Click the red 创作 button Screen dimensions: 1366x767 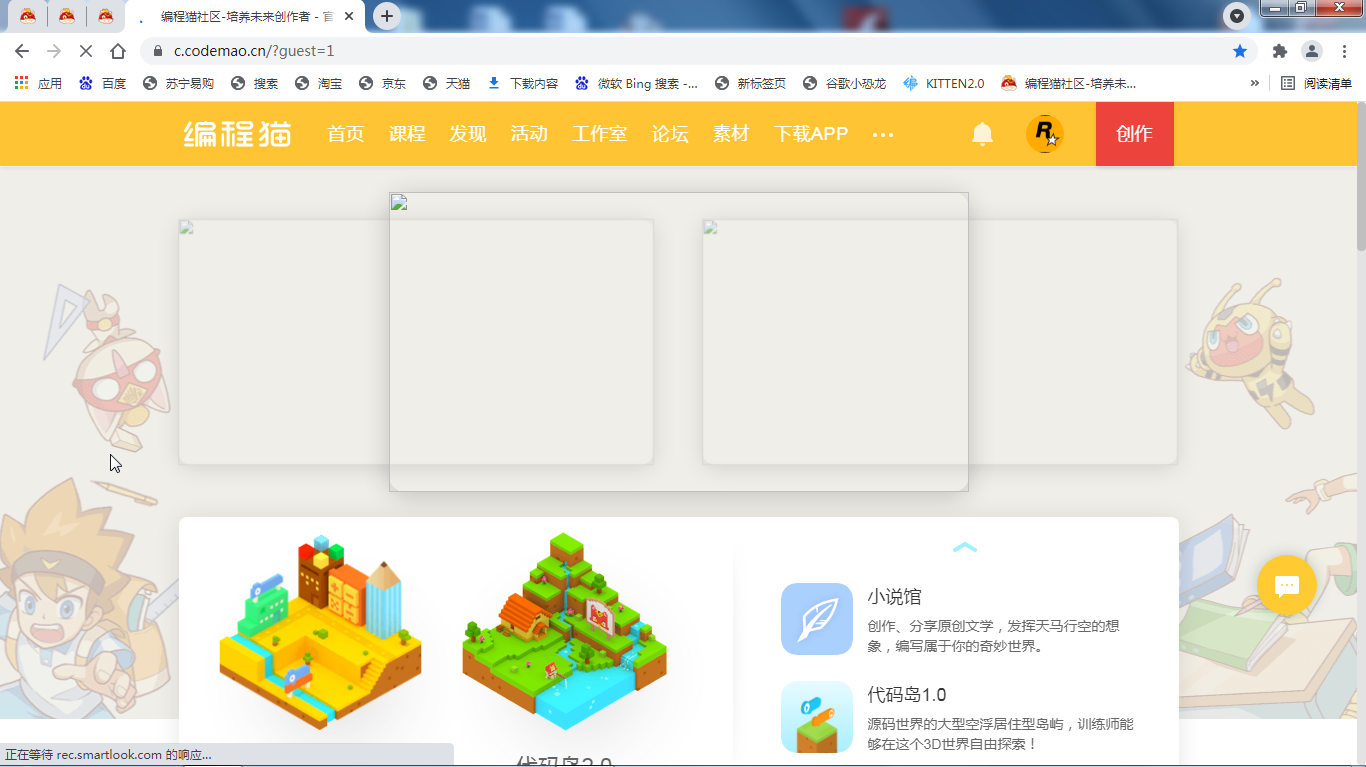click(1135, 134)
